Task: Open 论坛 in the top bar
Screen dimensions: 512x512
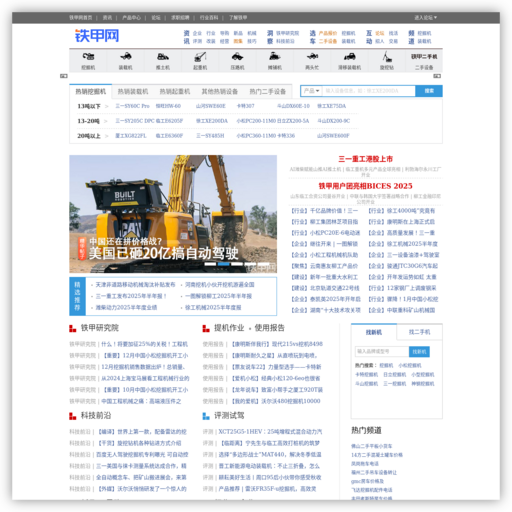Action: 156,17
